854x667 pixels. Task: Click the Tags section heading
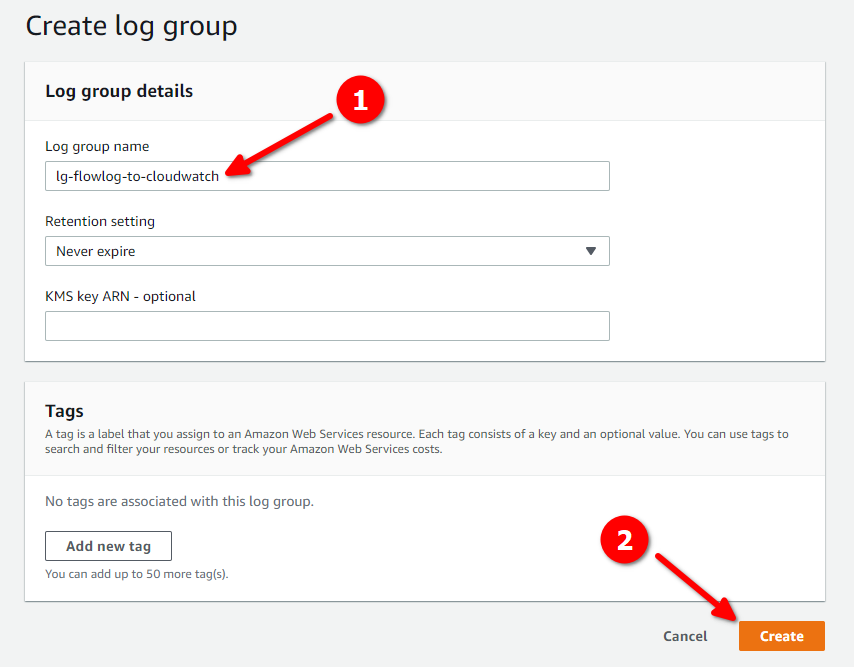pos(64,411)
